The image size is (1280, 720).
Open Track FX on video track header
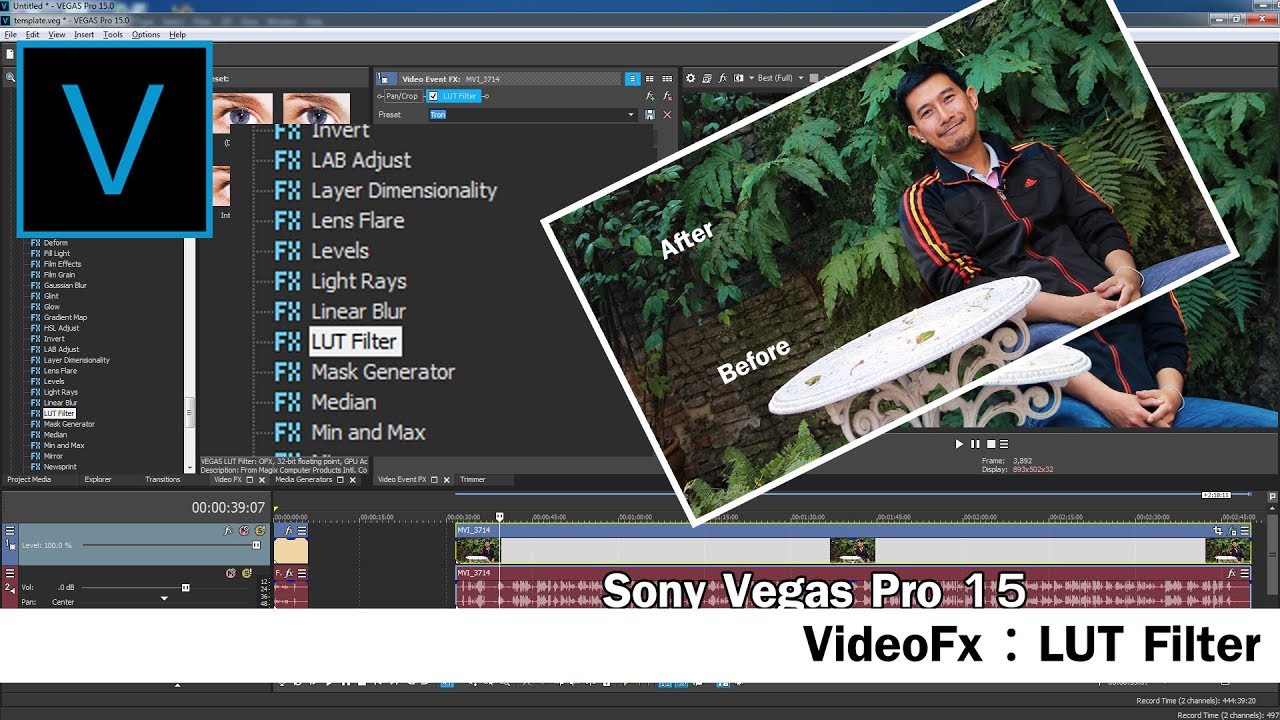[x=228, y=531]
